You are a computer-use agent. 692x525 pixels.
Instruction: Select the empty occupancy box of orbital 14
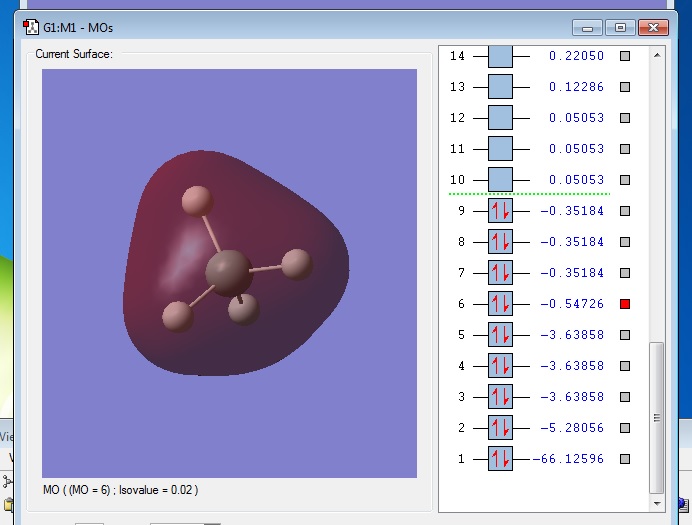tap(500, 56)
